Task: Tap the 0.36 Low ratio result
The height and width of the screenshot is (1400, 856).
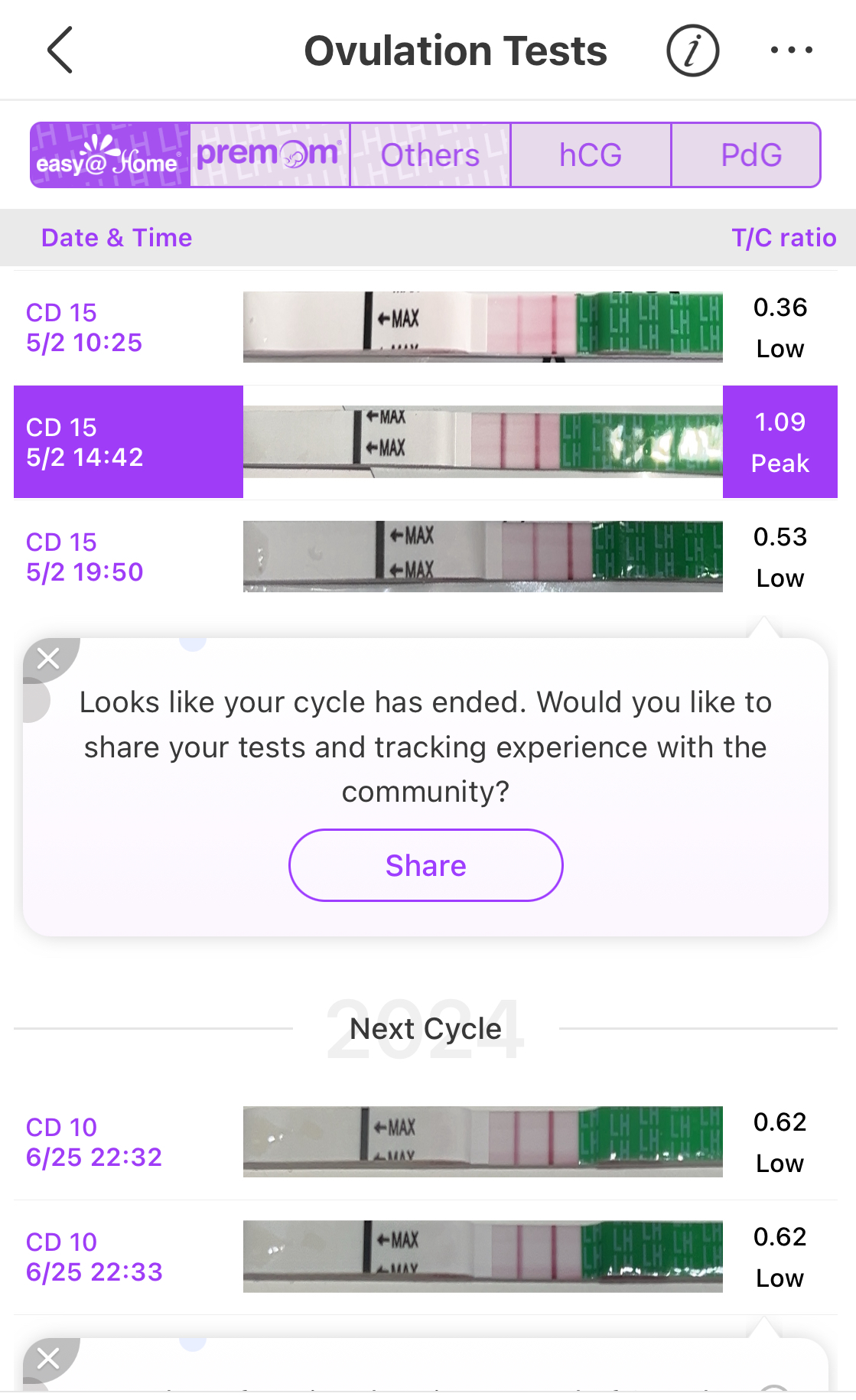Action: pos(780,327)
